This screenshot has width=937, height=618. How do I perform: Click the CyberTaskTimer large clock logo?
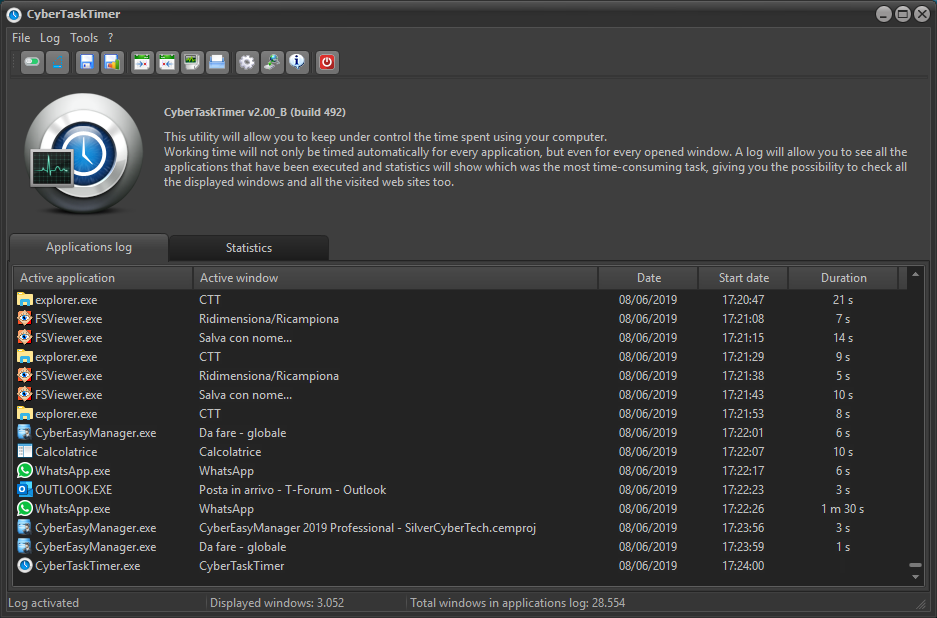(84, 154)
